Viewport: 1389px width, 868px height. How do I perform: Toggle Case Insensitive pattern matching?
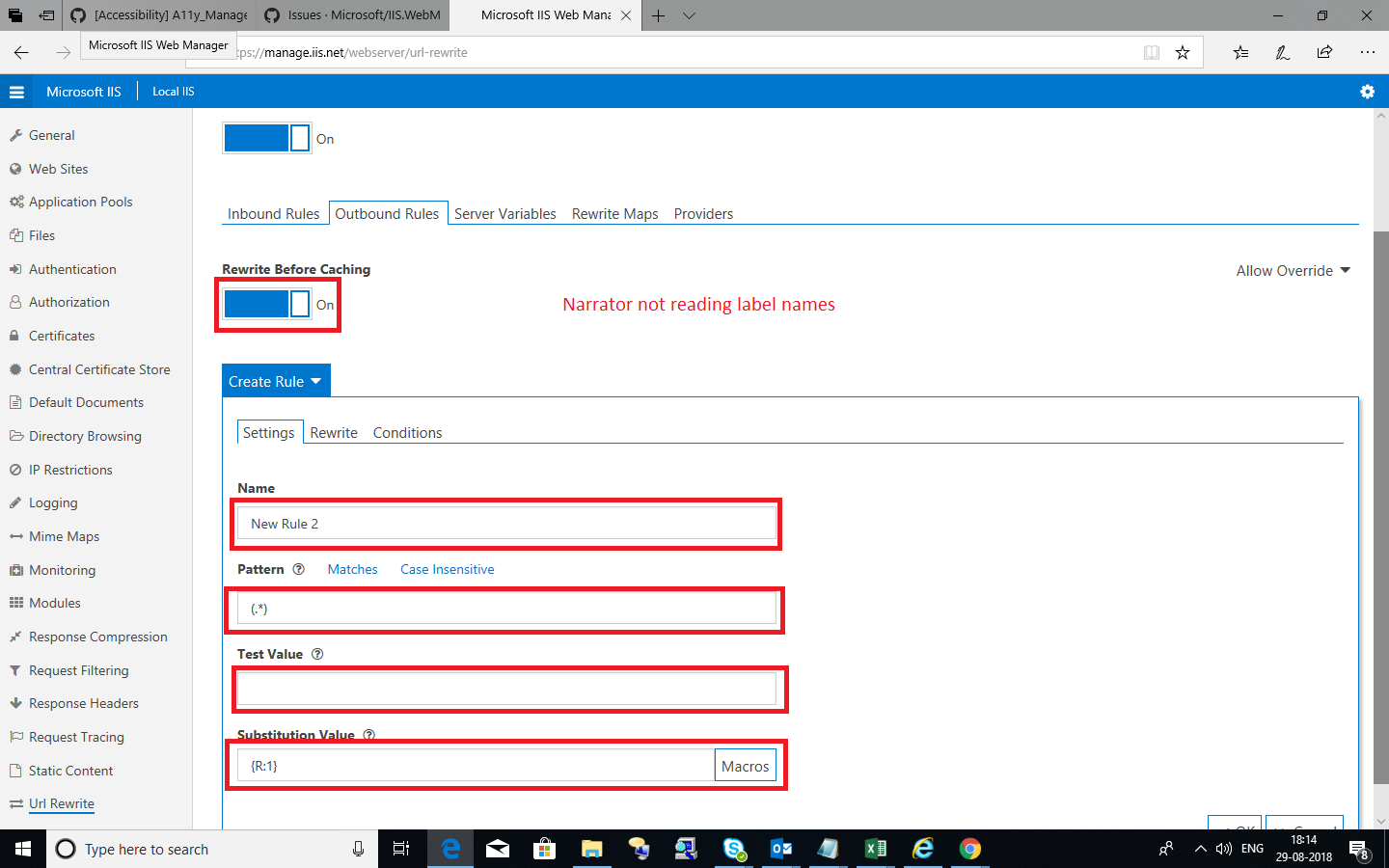tap(447, 569)
